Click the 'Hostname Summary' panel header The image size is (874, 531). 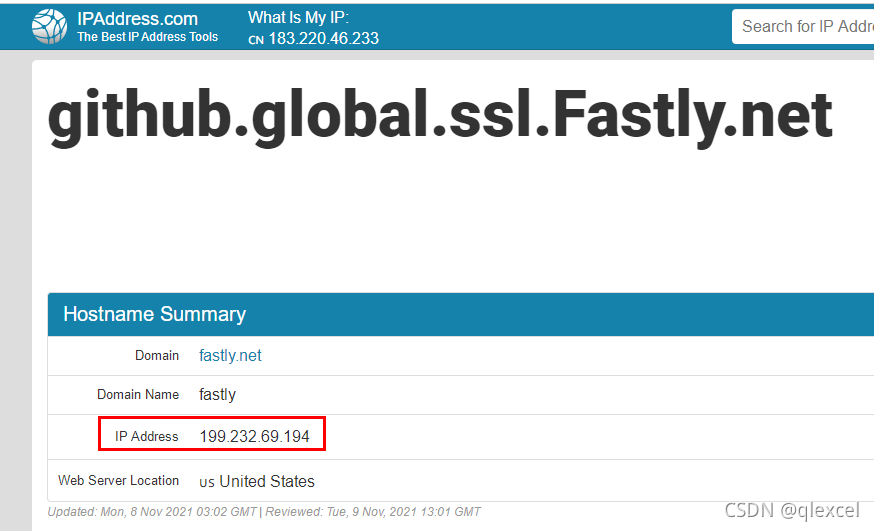point(461,314)
